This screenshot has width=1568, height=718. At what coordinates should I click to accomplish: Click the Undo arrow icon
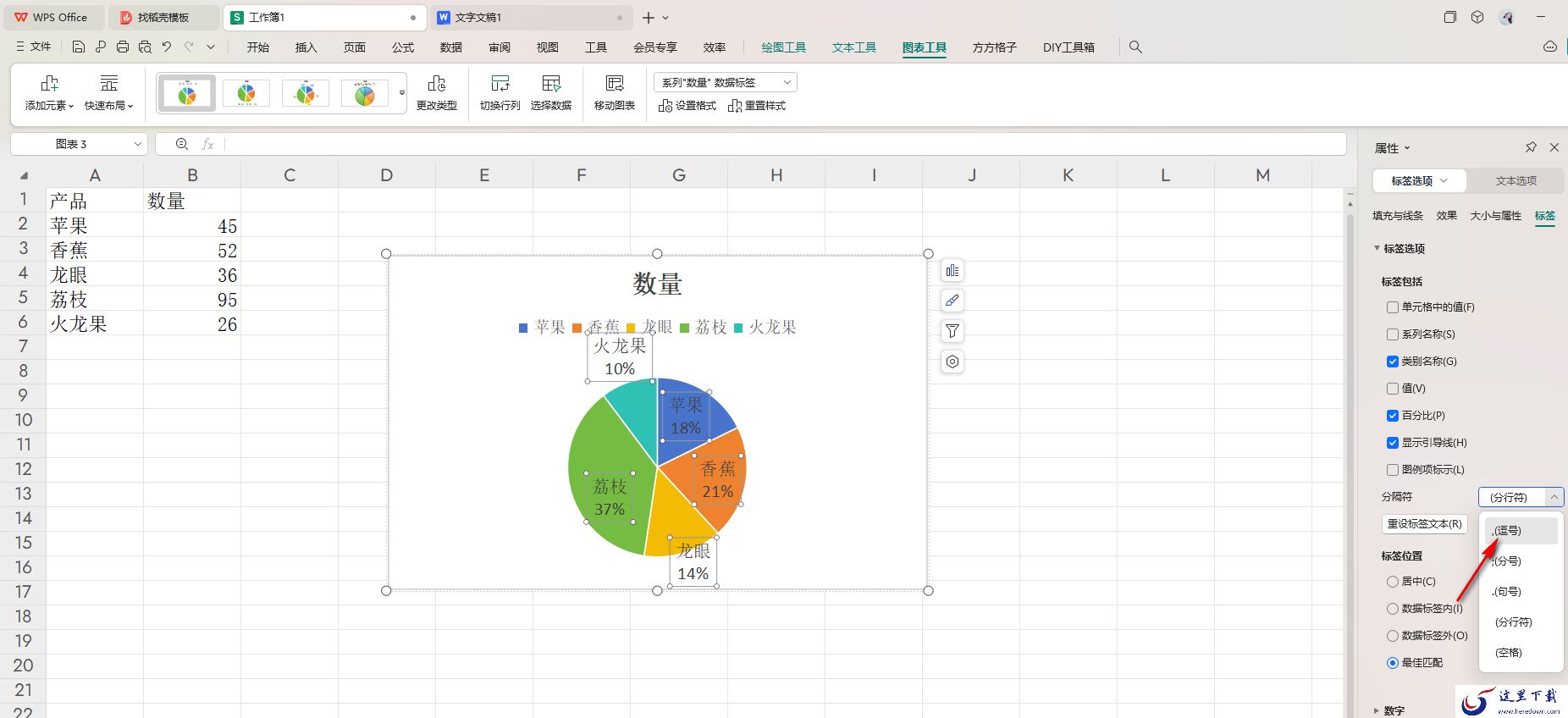(167, 47)
